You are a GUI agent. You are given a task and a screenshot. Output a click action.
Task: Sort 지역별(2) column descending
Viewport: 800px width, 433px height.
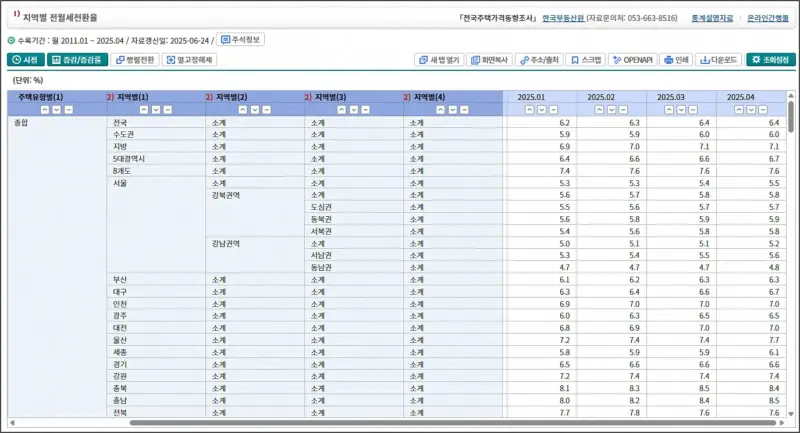[255, 110]
